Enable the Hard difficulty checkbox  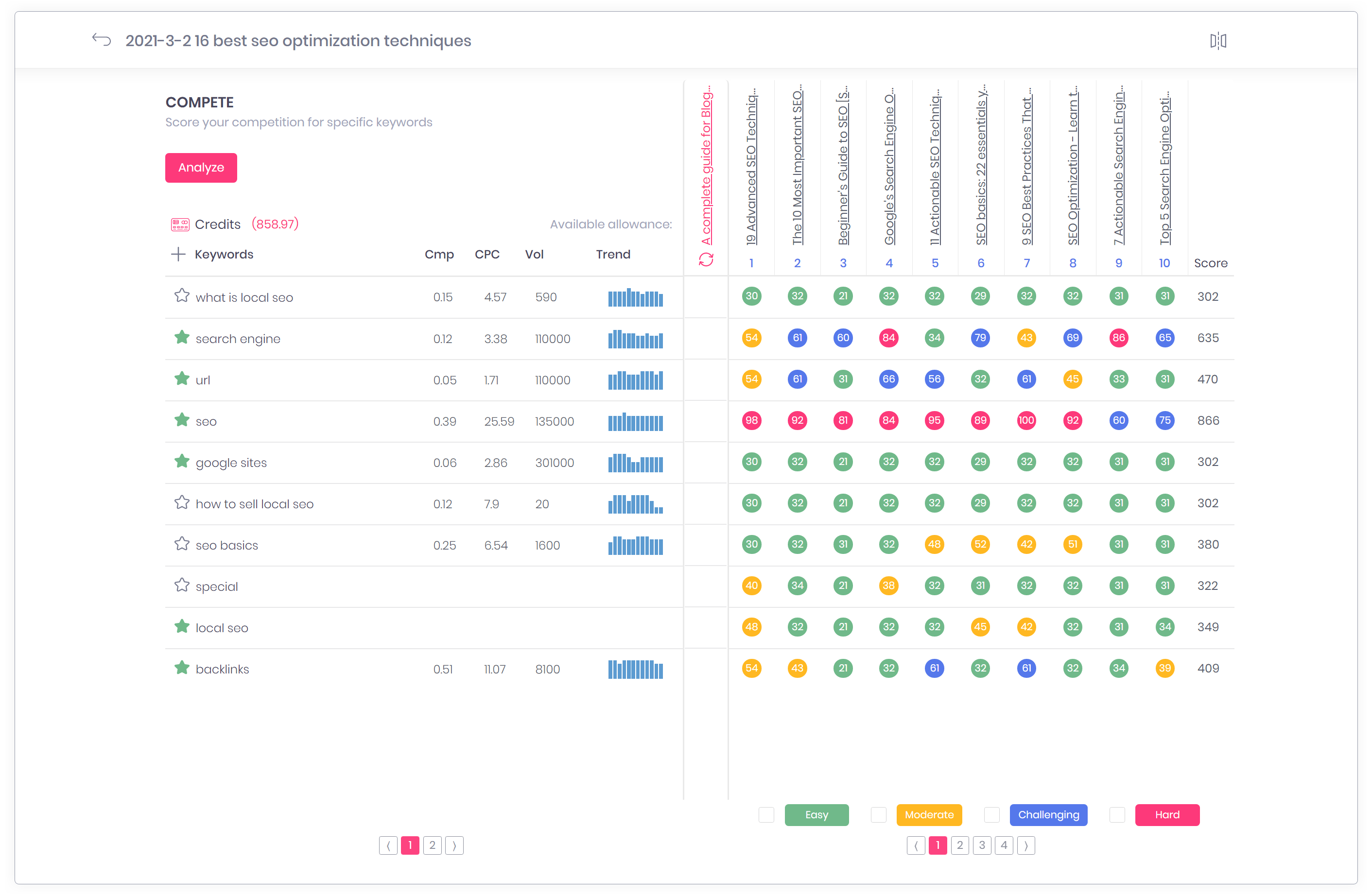coord(1117,815)
